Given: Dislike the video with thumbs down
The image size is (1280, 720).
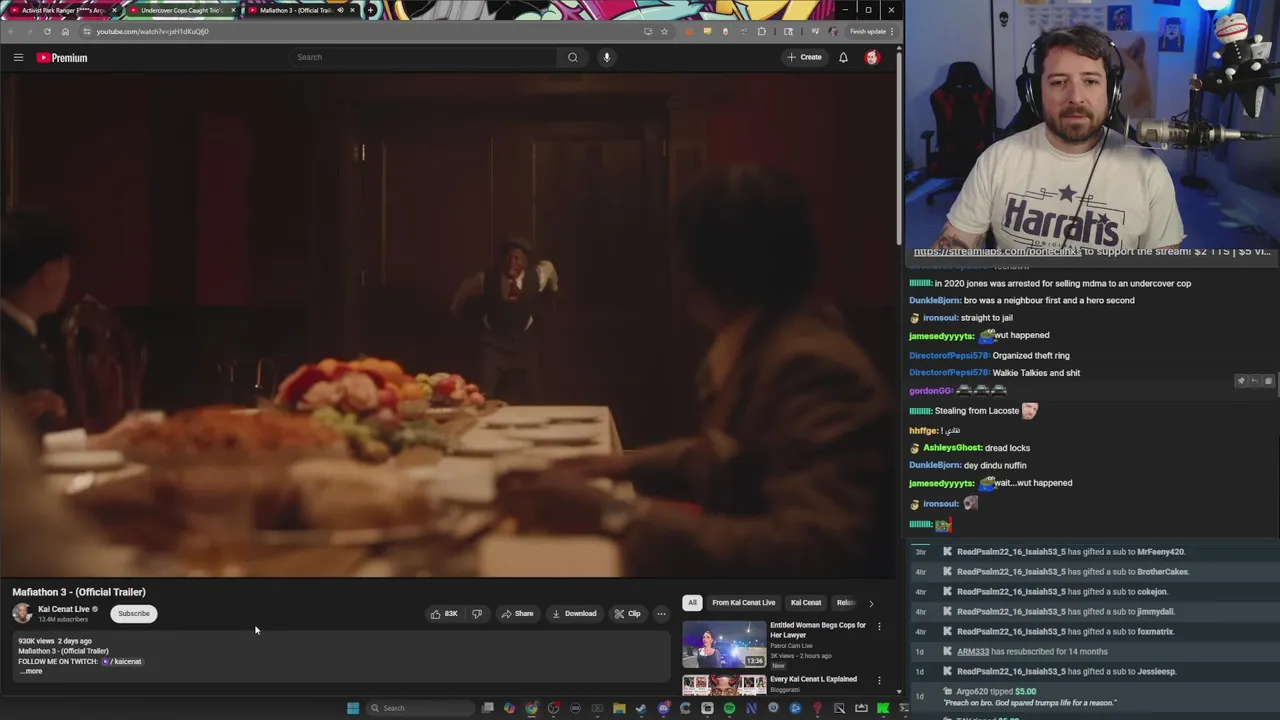Looking at the screenshot, I should tap(477, 614).
